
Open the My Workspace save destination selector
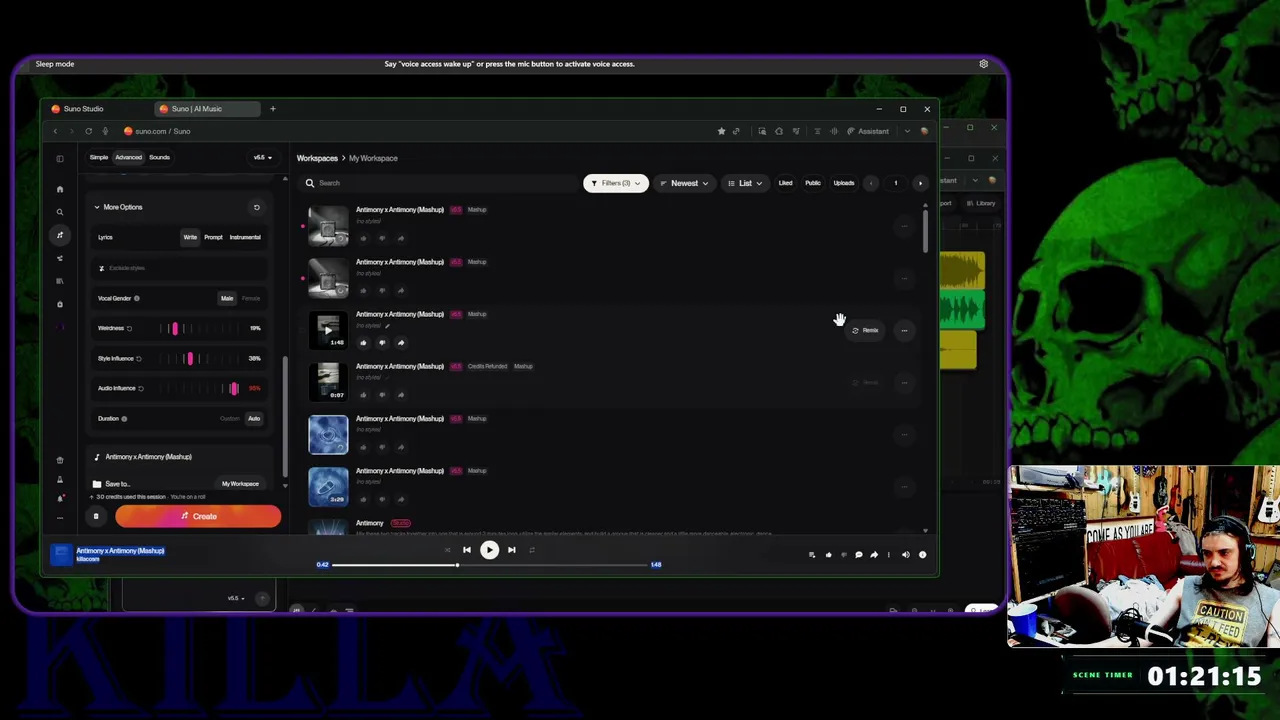point(240,484)
